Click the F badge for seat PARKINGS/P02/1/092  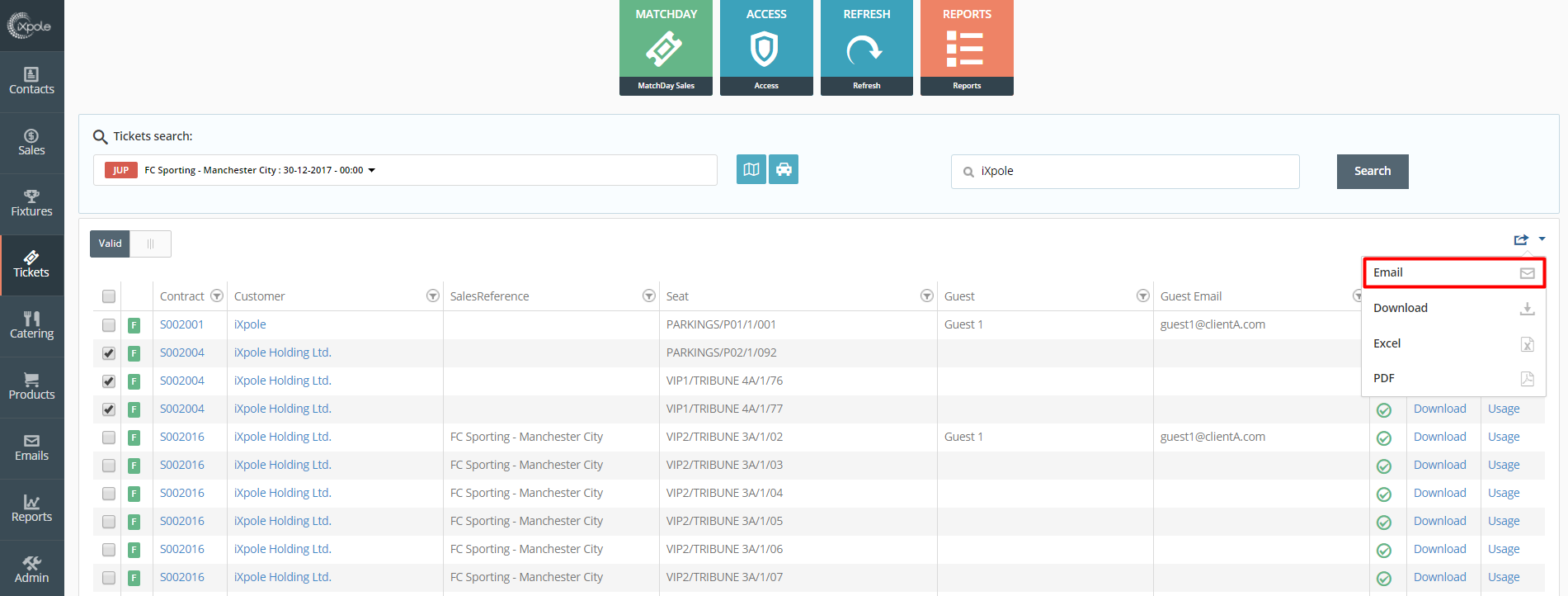pyautogui.click(x=134, y=353)
